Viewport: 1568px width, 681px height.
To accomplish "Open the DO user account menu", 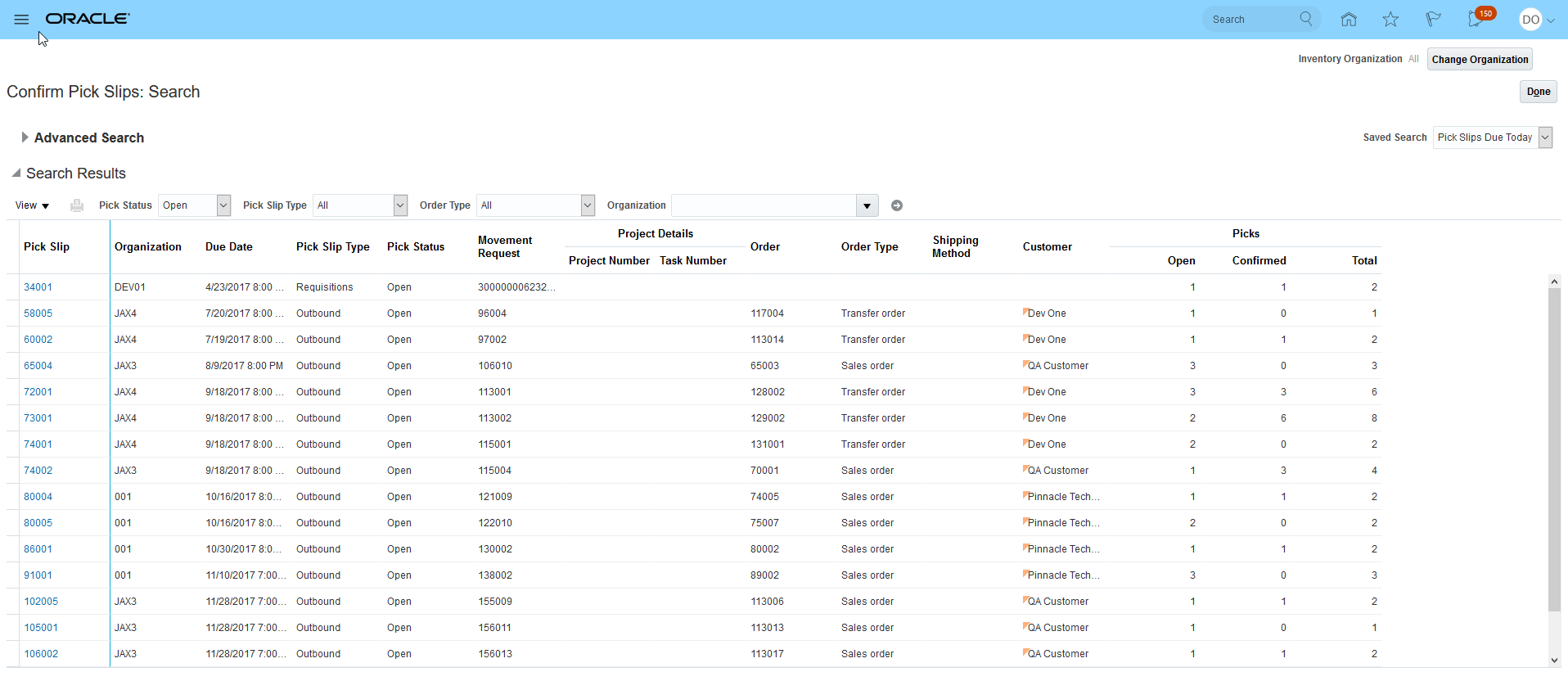I will point(1536,20).
